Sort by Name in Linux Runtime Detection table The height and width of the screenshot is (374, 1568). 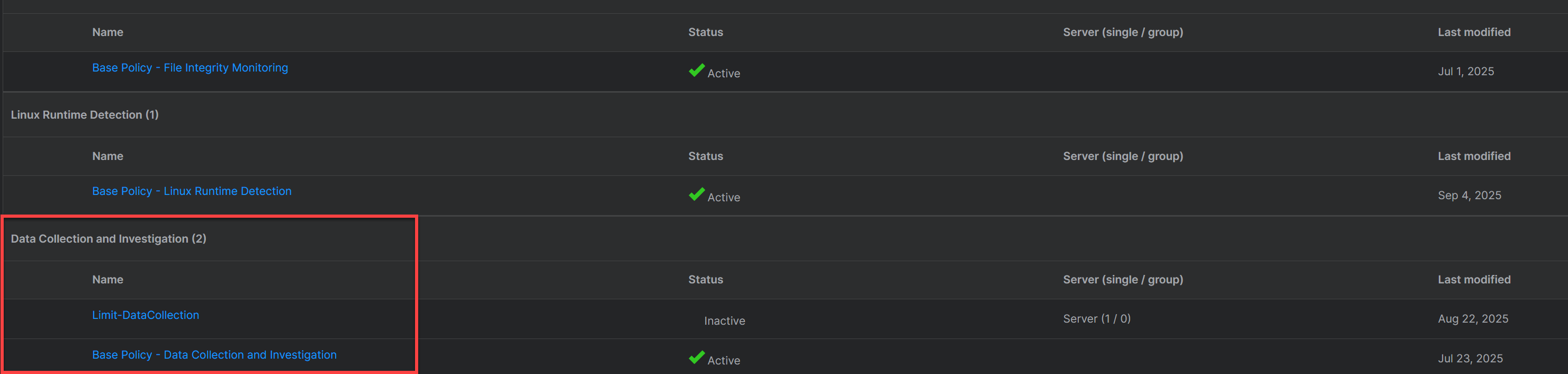(x=108, y=156)
